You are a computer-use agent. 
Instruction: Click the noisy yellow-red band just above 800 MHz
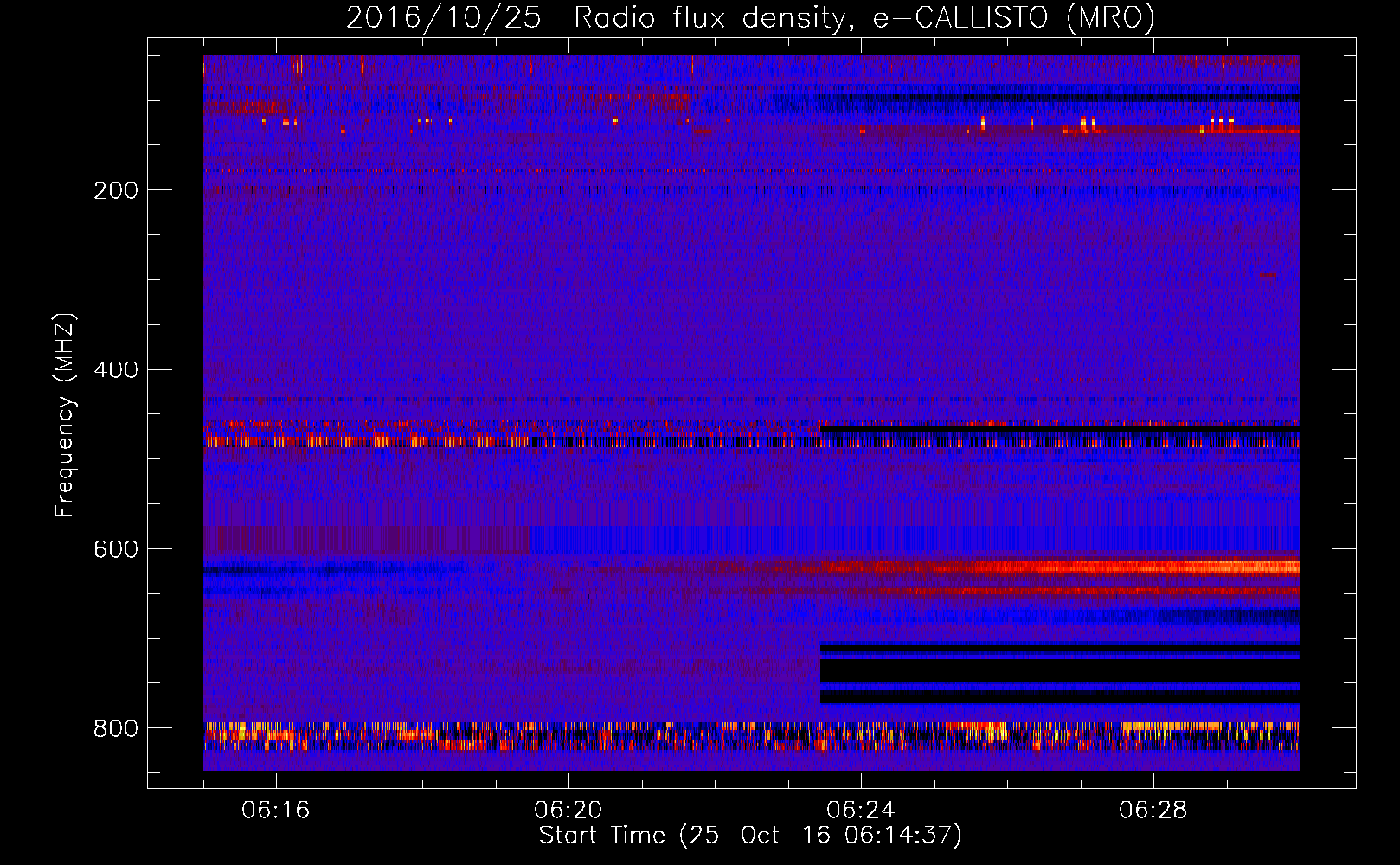coord(751,736)
